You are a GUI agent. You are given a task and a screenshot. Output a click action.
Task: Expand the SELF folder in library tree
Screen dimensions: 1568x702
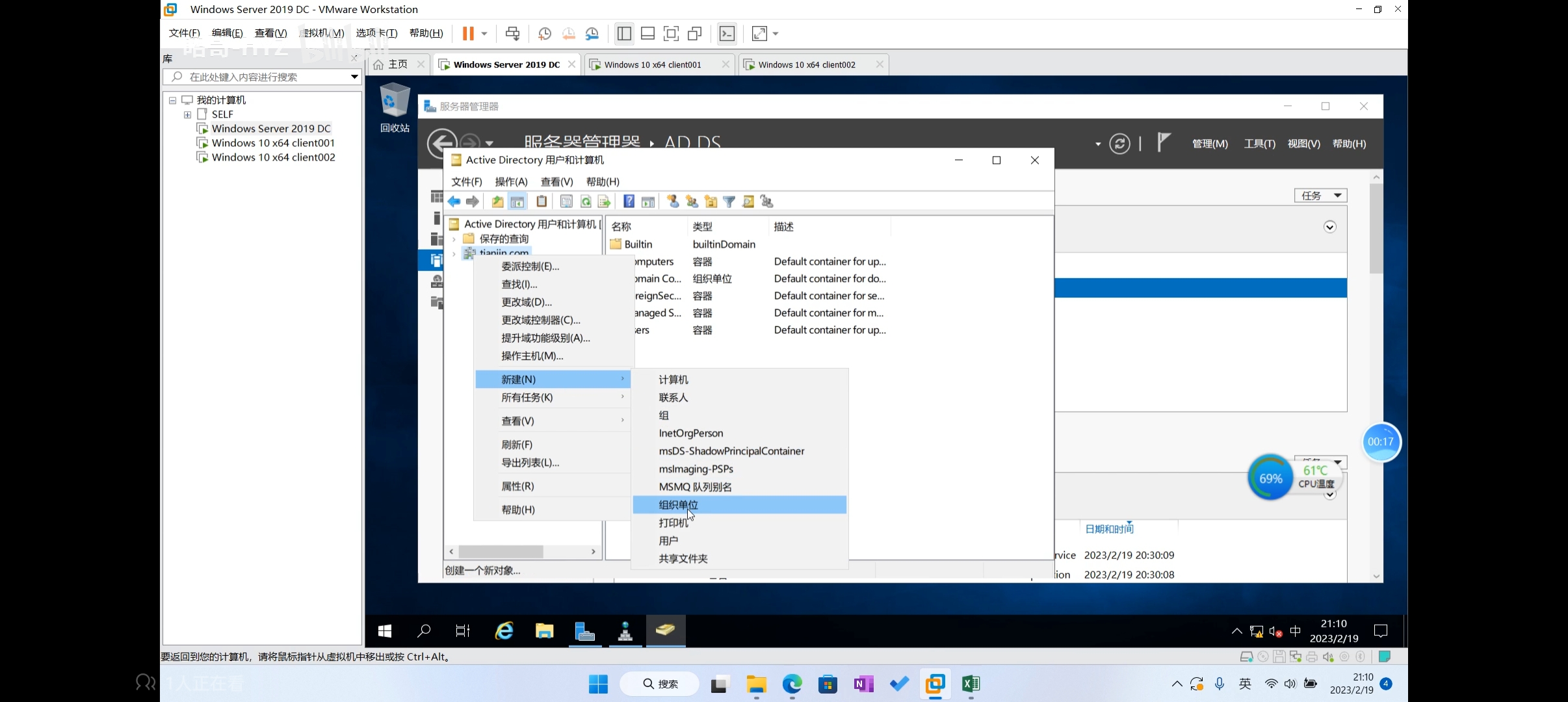187,114
